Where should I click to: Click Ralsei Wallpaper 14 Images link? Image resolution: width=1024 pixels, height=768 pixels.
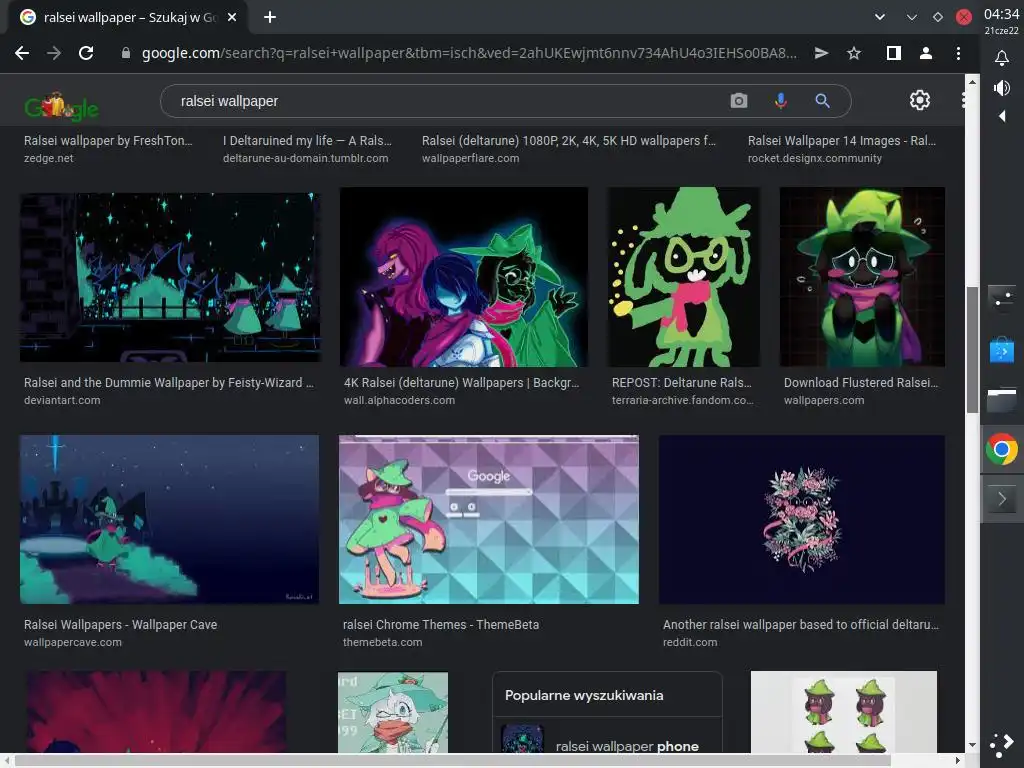(842, 140)
